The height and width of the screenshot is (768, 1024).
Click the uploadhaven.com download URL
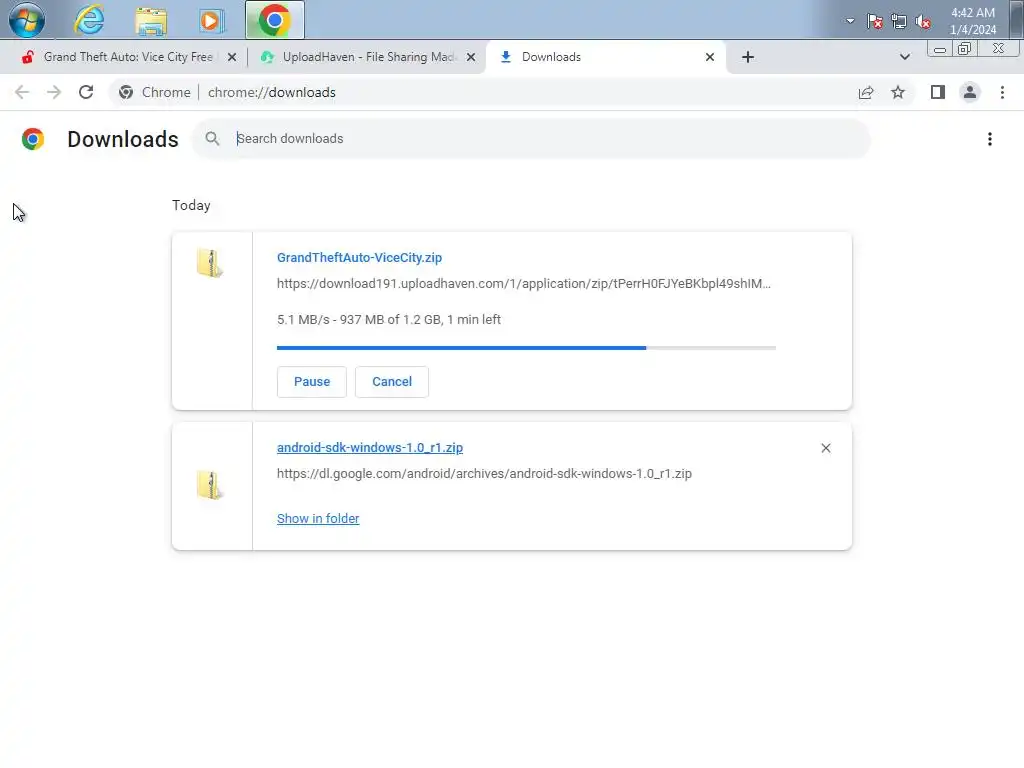(524, 283)
